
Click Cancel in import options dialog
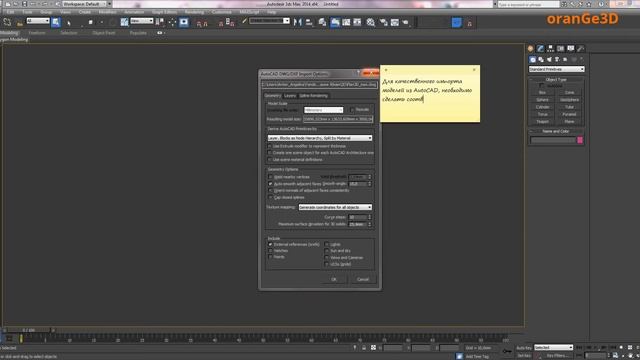[363, 279]
